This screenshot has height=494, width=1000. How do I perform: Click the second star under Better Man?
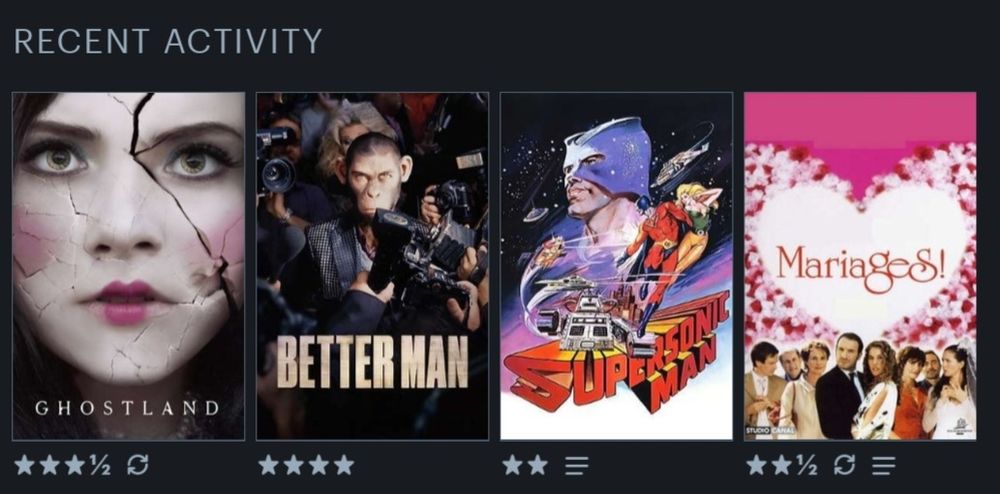pyautogui.click(x=293, y=465)
